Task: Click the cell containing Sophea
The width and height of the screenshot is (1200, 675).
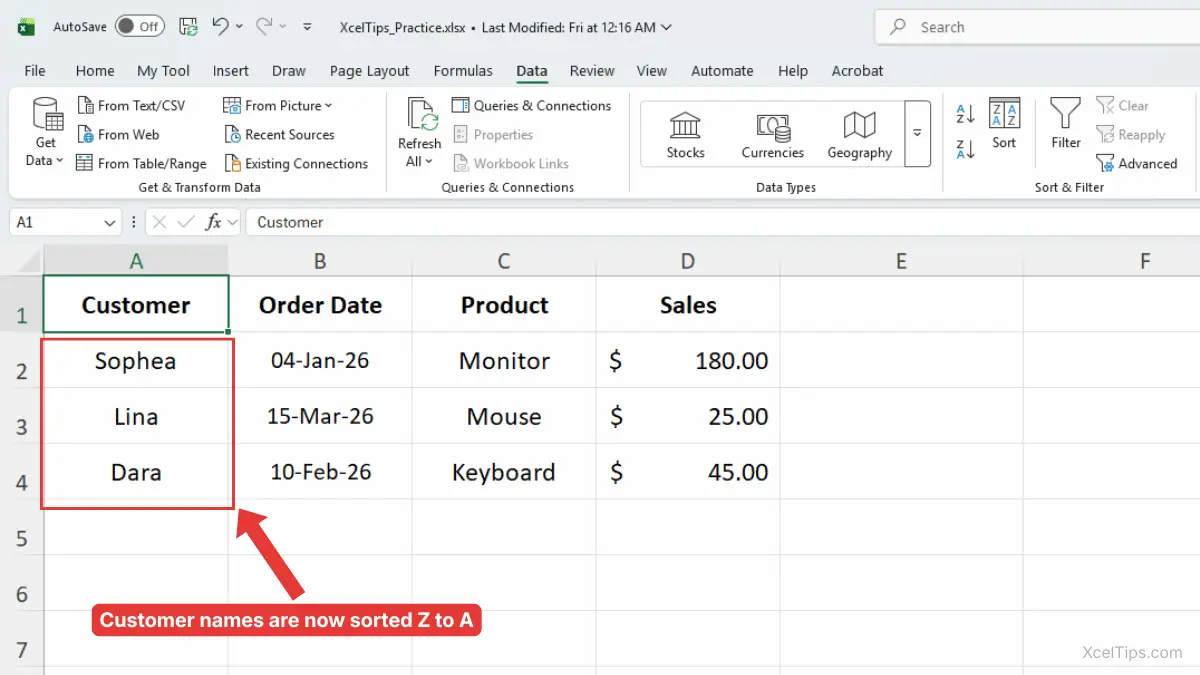Action: click(136, 361)
